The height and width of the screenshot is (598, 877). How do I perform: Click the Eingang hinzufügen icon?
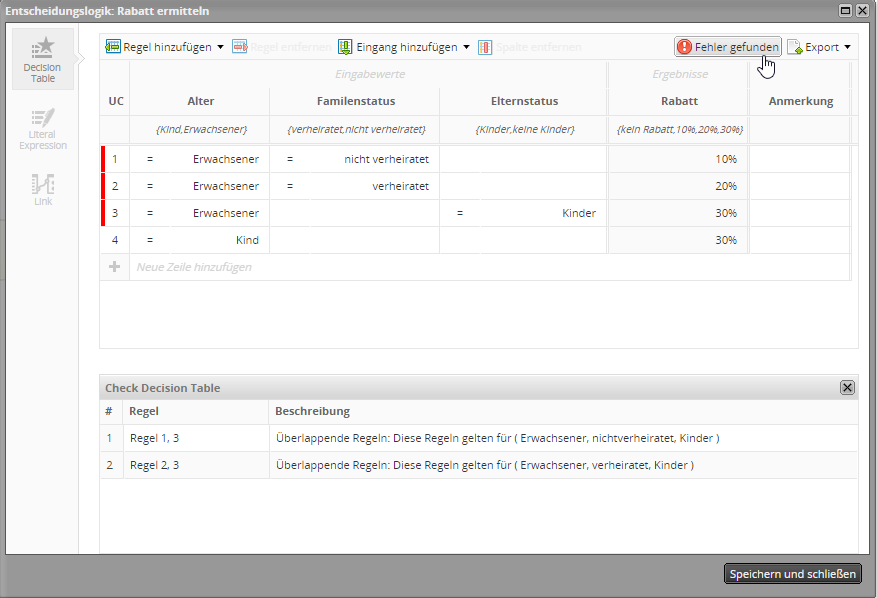coord(345,47)
